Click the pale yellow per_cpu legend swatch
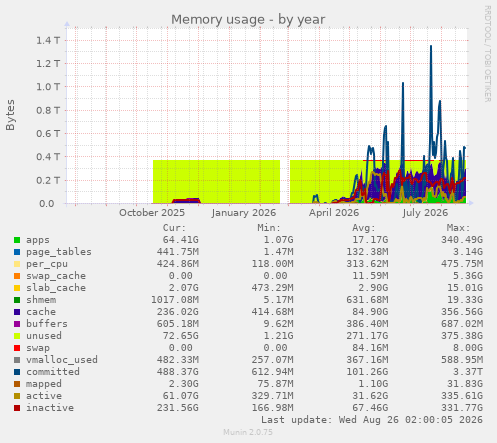 pyautogui.click(x=17, y=264)
